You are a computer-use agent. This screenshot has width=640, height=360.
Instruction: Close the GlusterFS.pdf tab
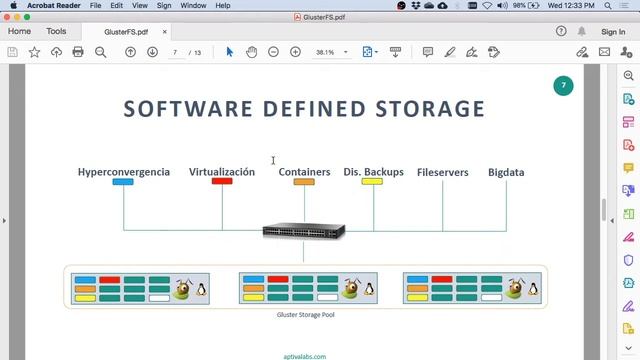164,32
